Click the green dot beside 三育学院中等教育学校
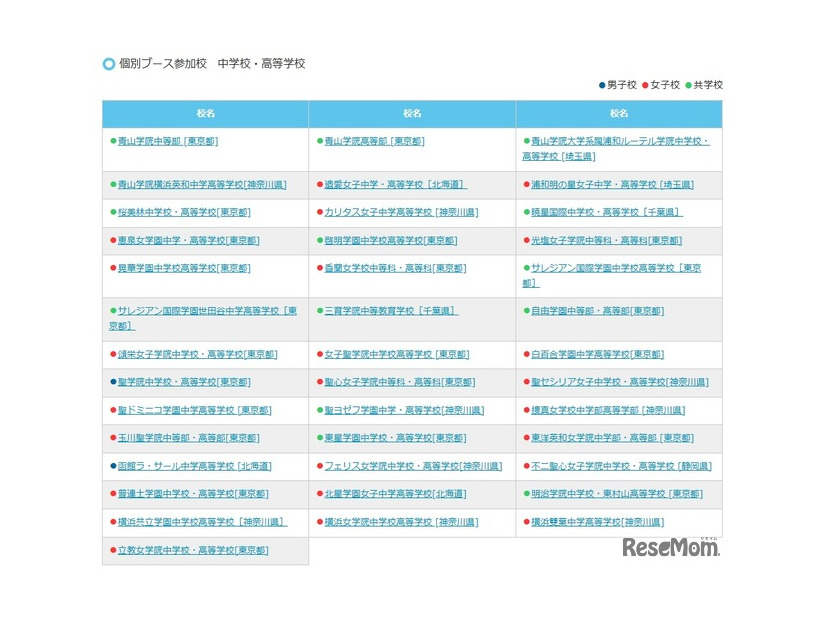826x620 pixels. [x=318, y=312]
